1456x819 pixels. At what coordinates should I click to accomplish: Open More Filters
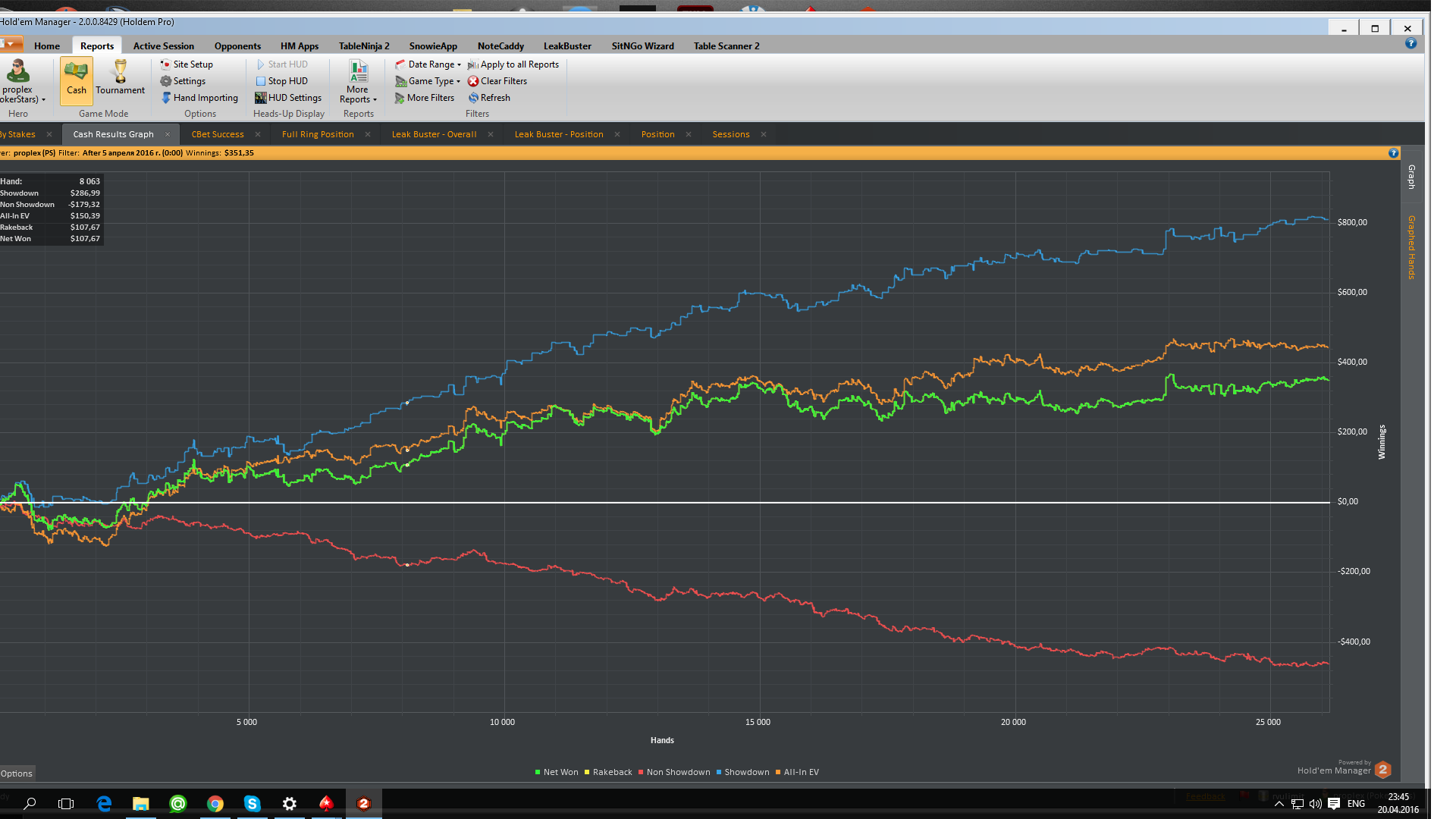click(425, 98)
